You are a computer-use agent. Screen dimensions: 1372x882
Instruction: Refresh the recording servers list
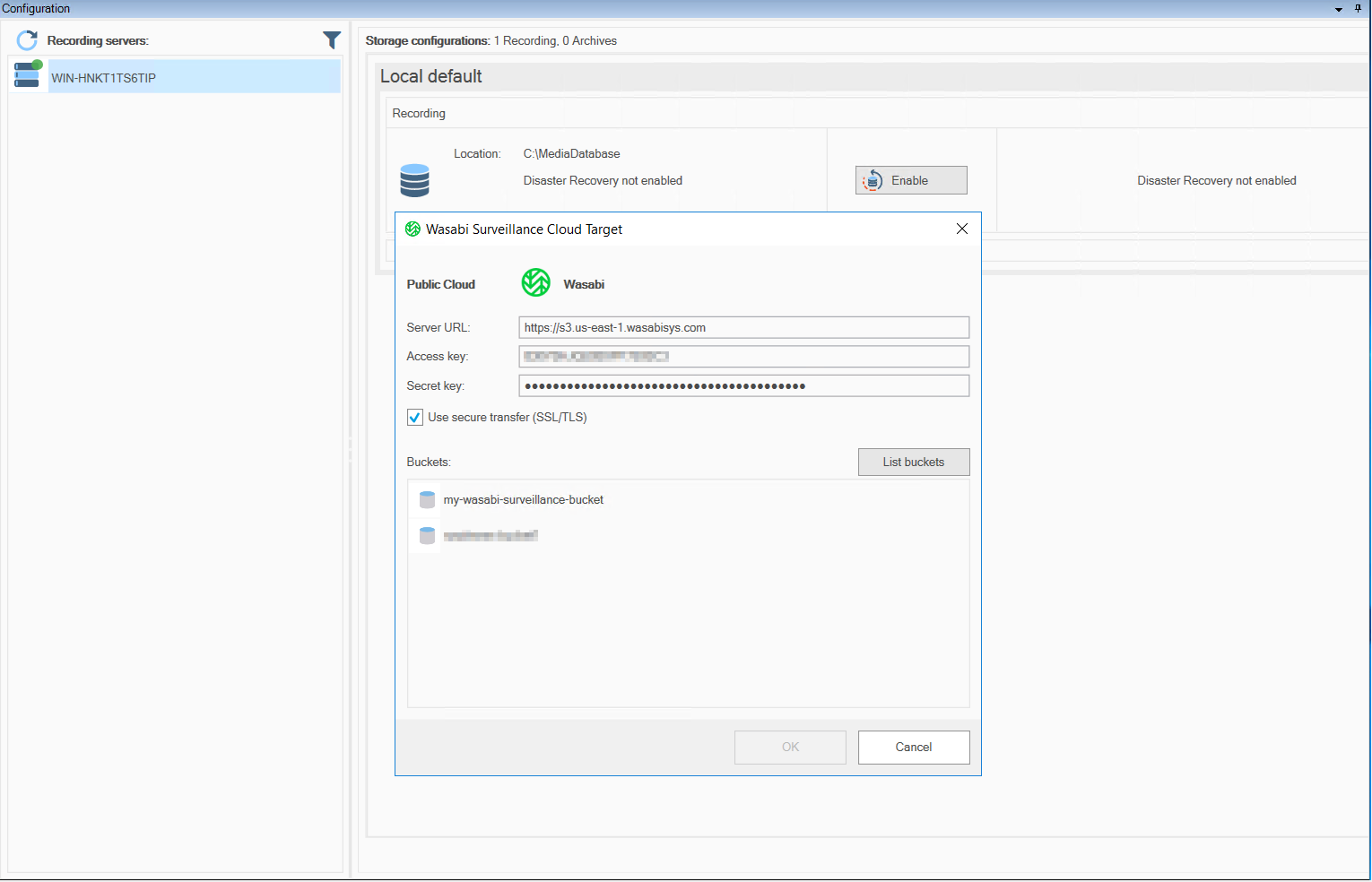(27, 40)
